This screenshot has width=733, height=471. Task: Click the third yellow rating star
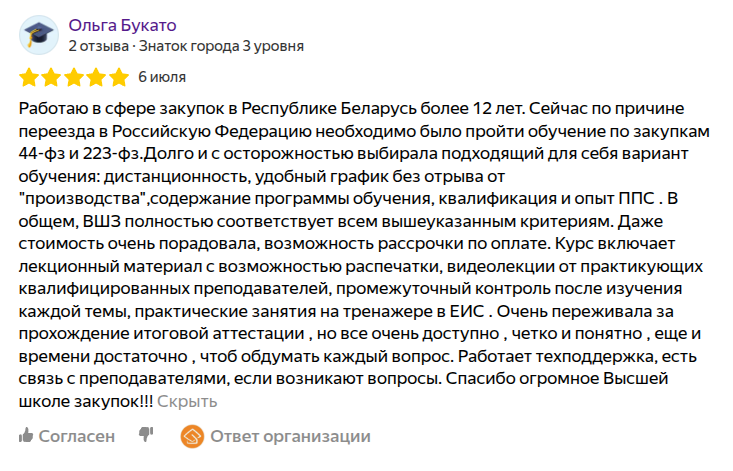(x=74, y=78)
